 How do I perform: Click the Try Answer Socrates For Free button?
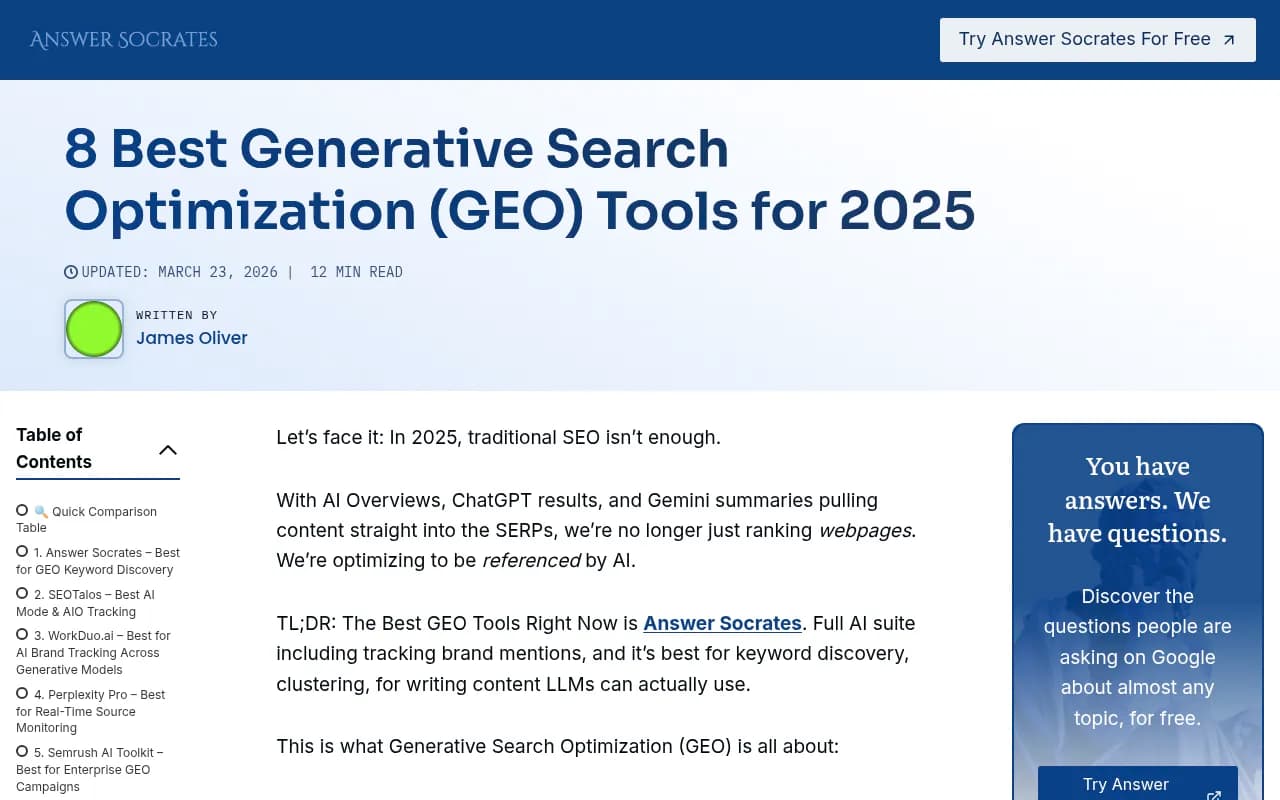[1097, 39]
